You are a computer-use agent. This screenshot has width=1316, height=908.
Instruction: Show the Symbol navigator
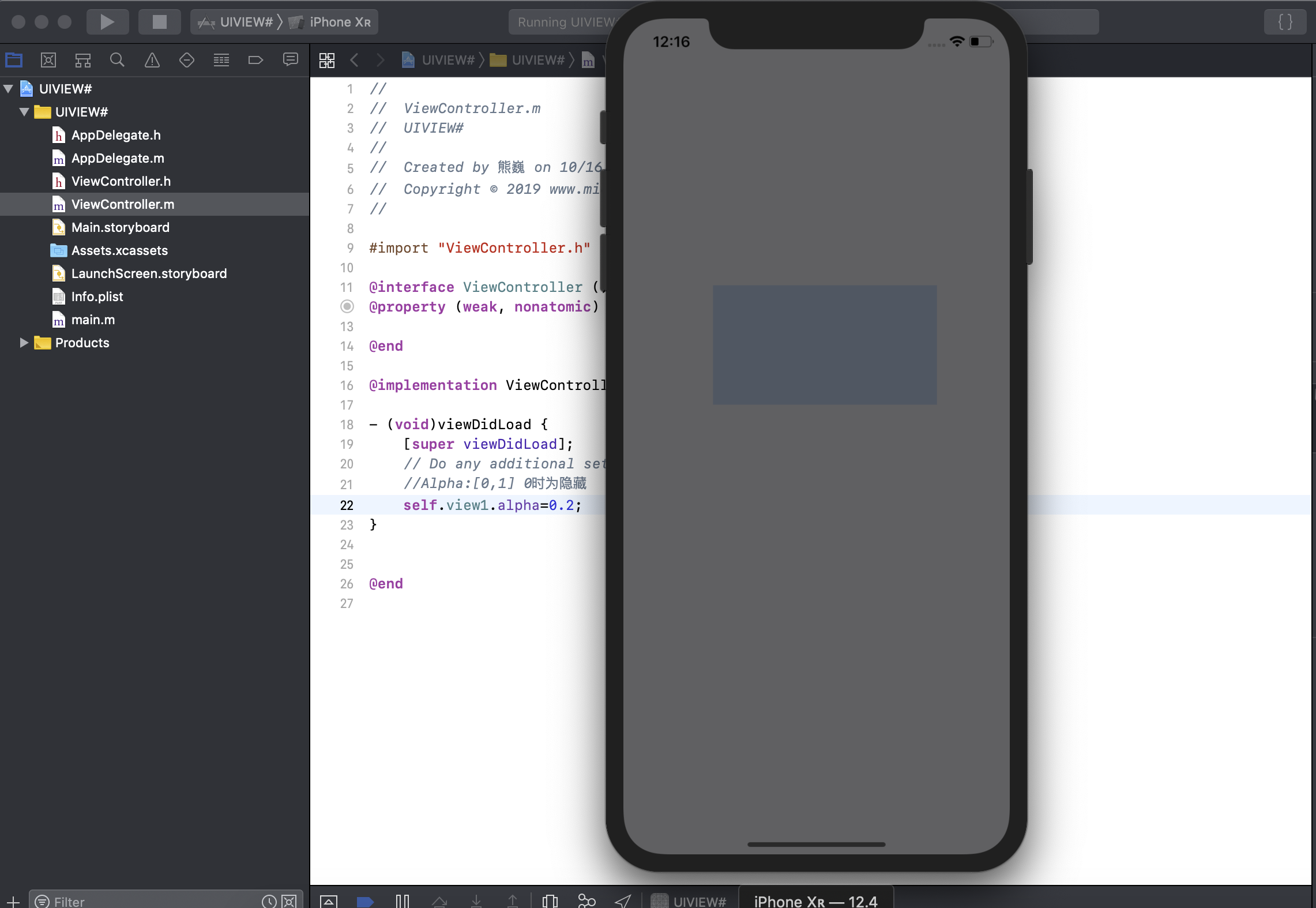(x=83, y=60)
